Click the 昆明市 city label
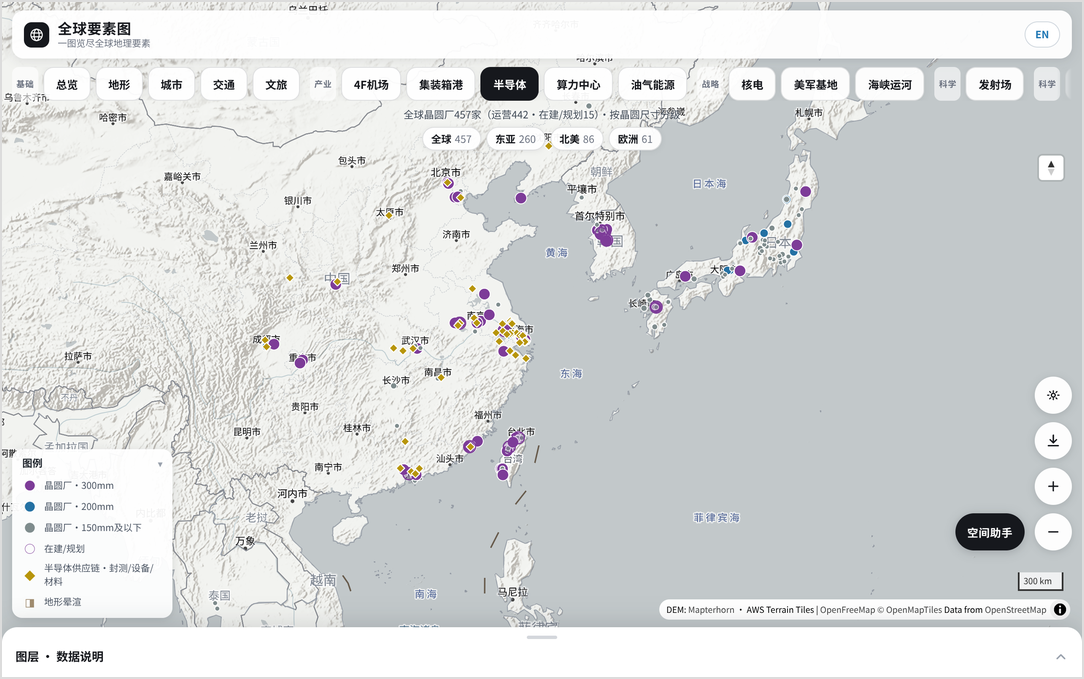 247,431
